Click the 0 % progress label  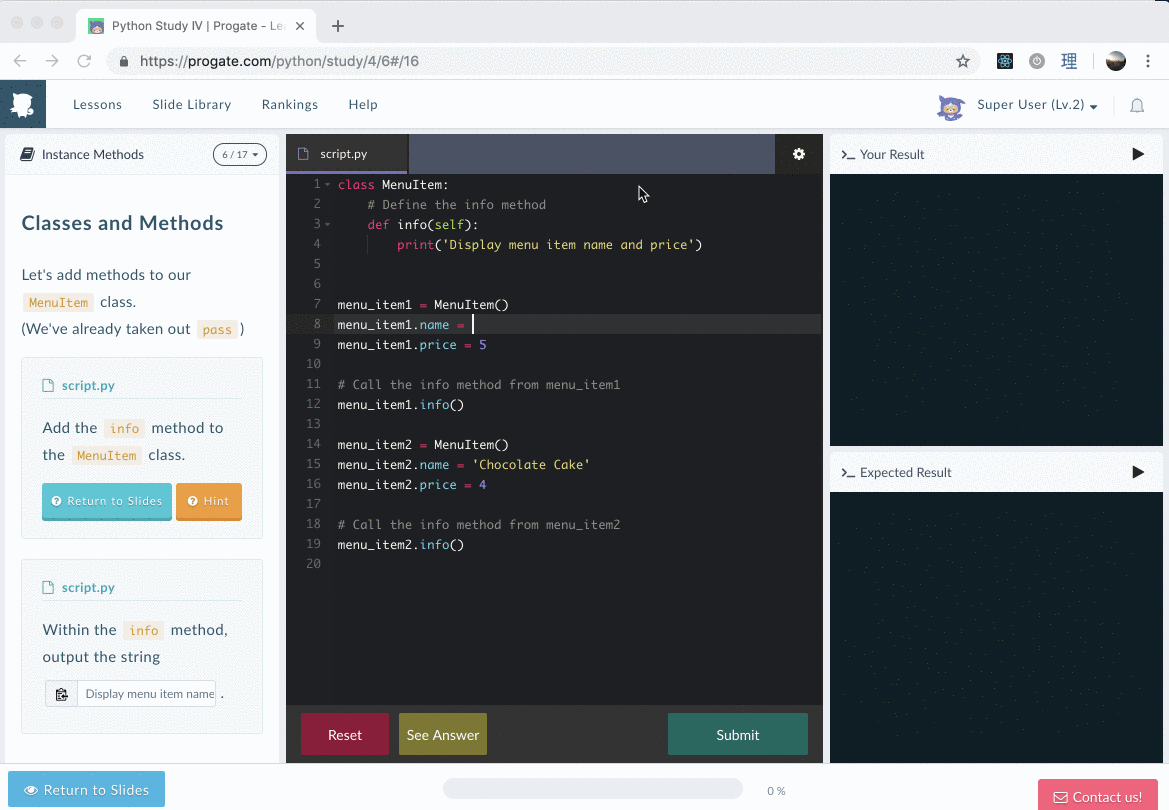[776, 791]
